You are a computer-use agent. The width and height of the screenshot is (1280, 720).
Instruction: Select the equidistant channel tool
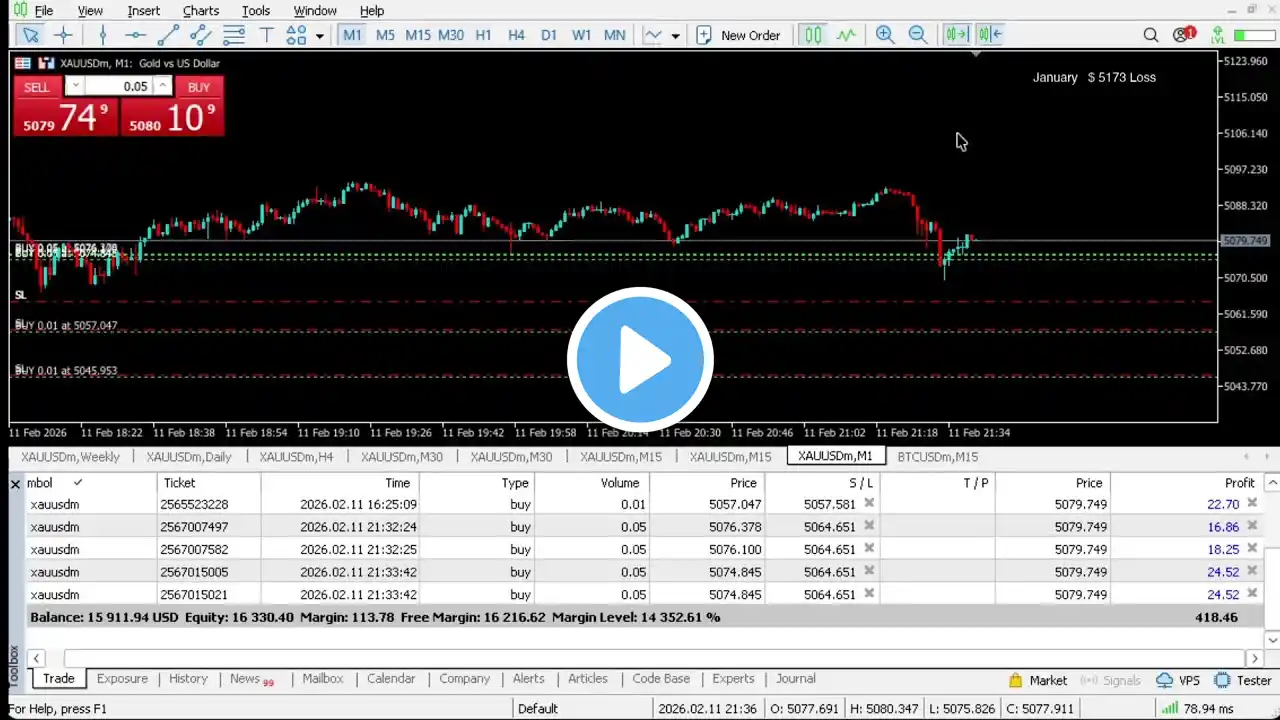pyautogui.click(x=201, y=35)
